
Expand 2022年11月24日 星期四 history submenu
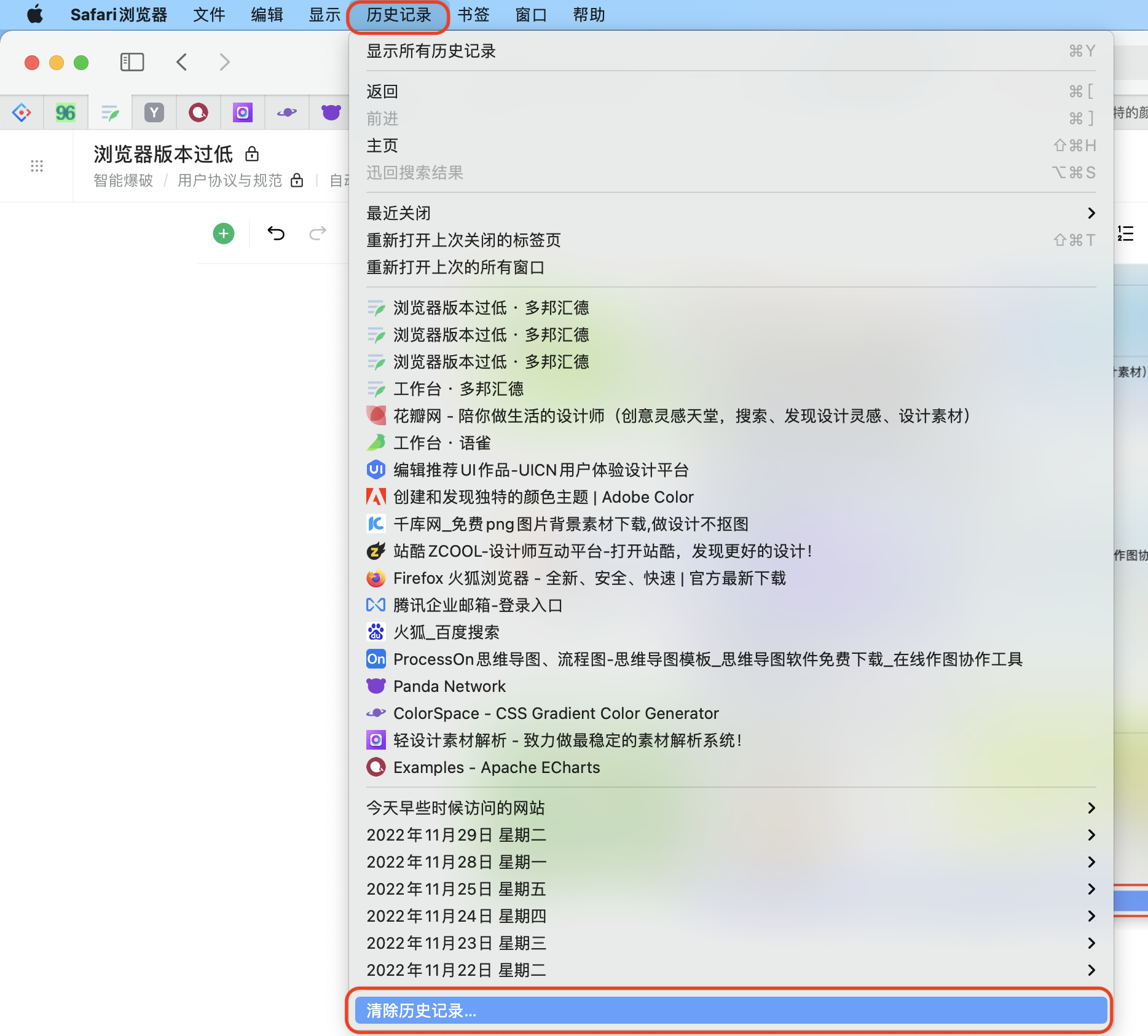(730, 916)
